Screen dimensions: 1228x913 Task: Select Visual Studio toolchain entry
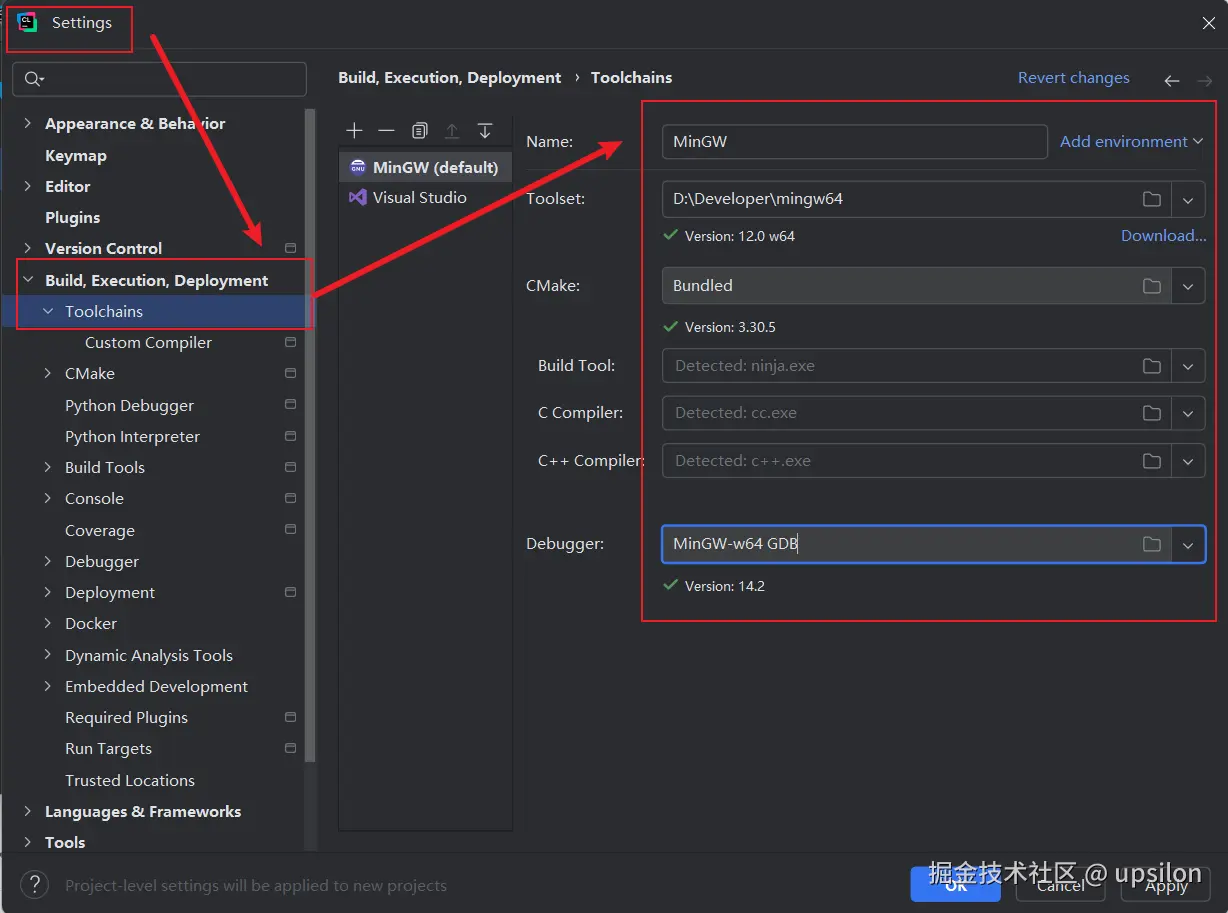[x=425, y=197]
